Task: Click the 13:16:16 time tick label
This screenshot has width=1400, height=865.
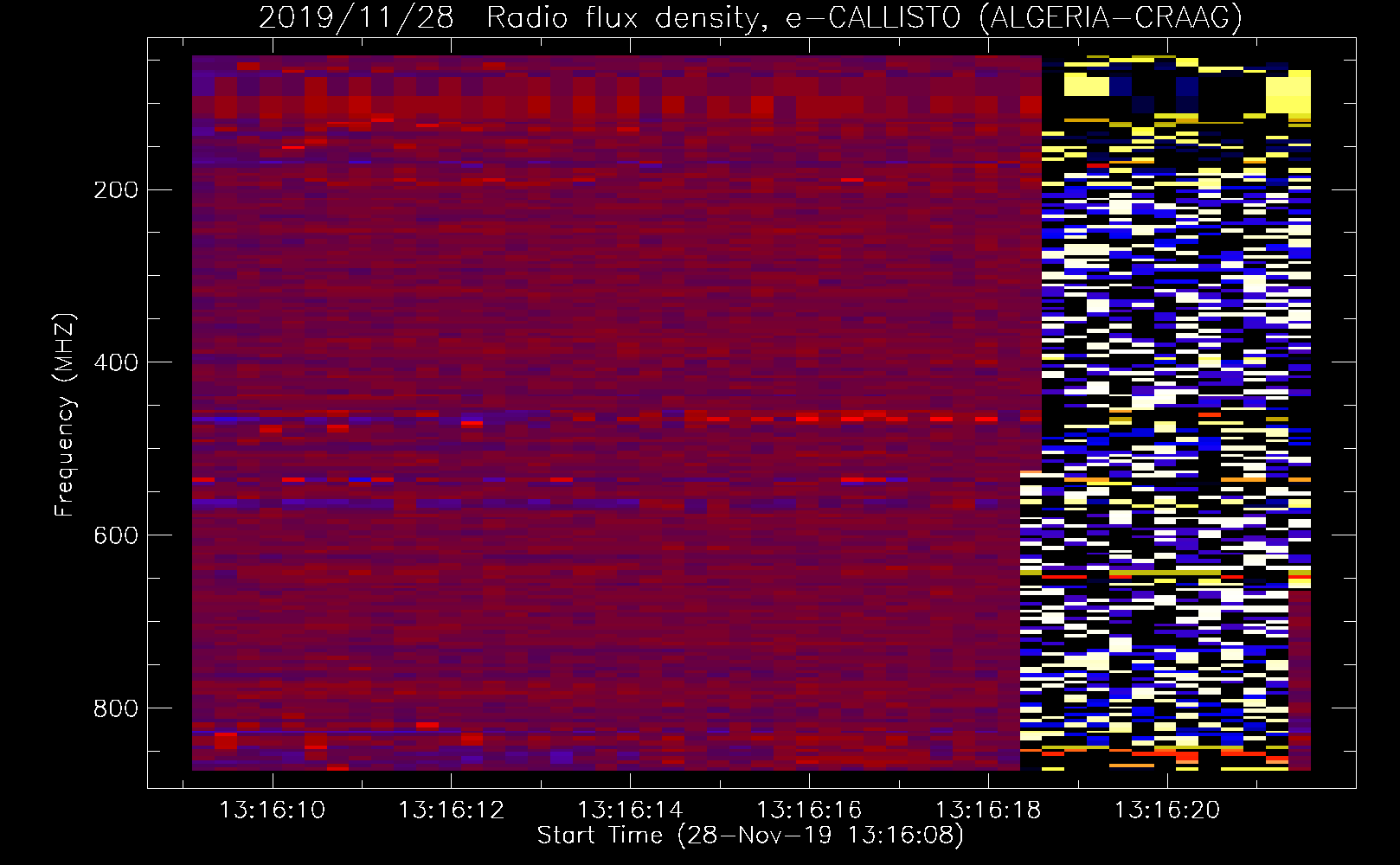Action: 809,811
